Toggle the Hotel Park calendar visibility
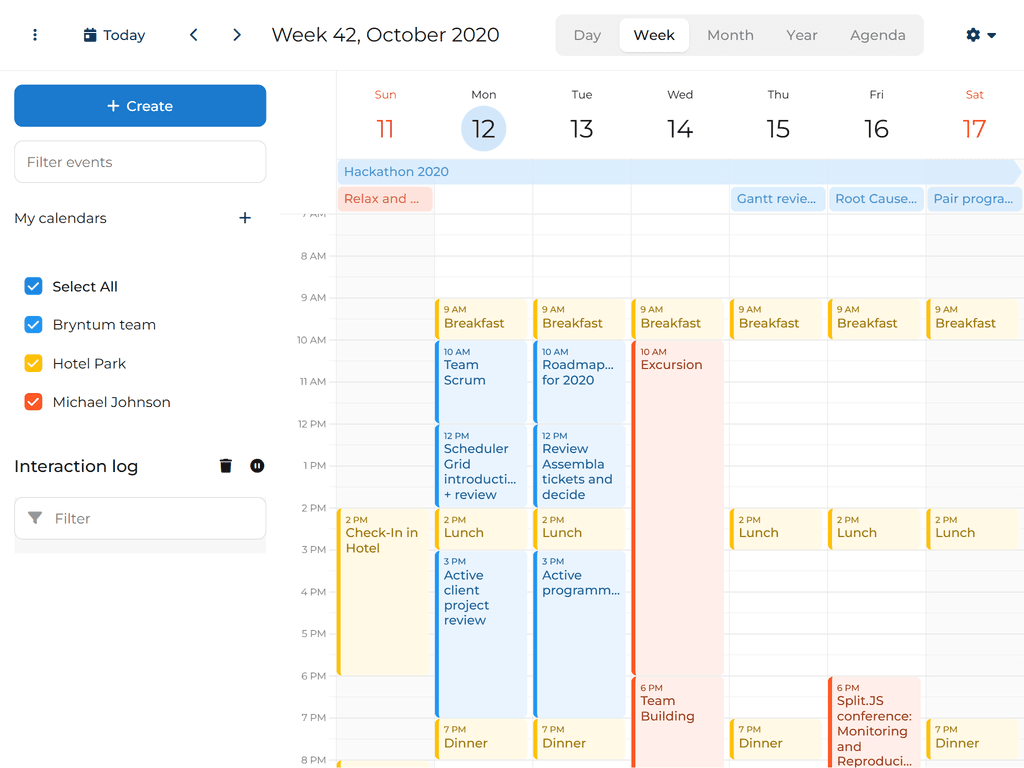 pyautogui.click(x=33, y=363)
